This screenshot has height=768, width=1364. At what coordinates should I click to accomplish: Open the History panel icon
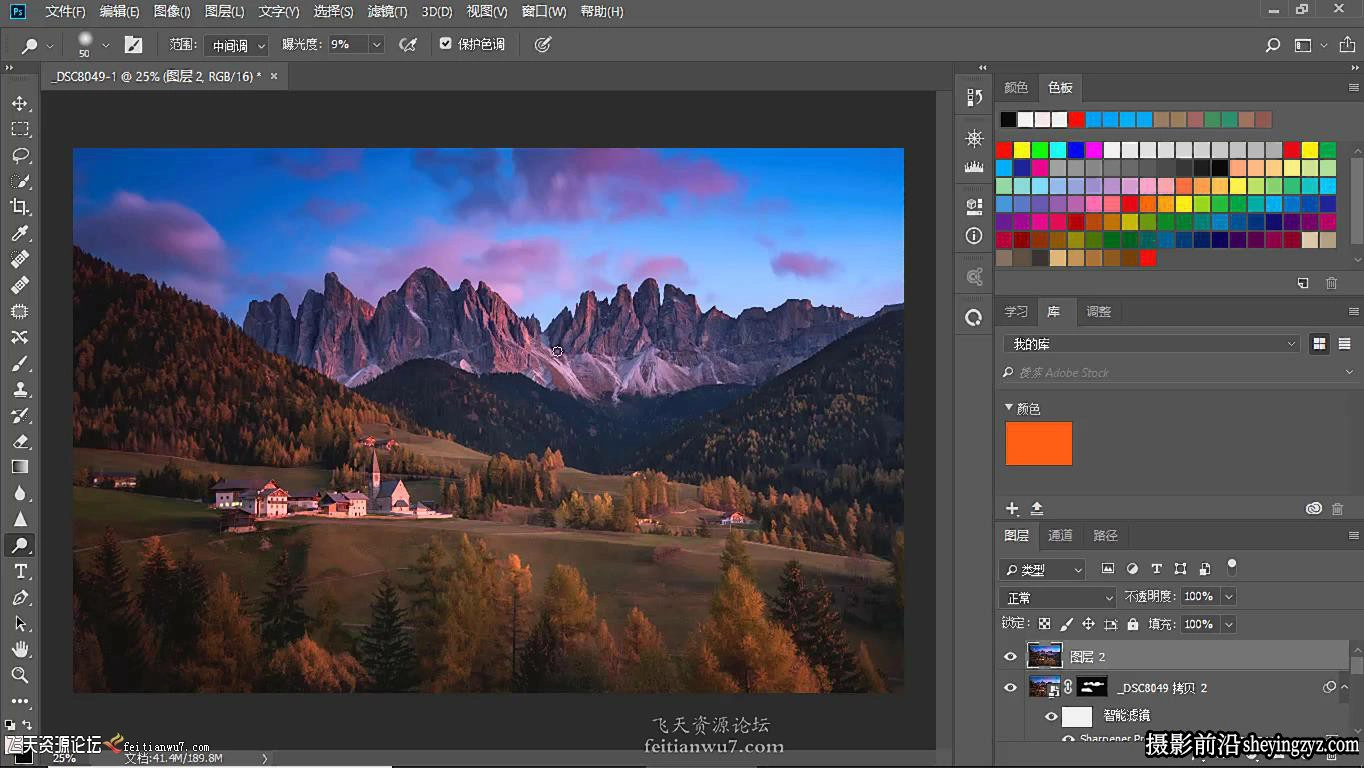click(974, 97)
